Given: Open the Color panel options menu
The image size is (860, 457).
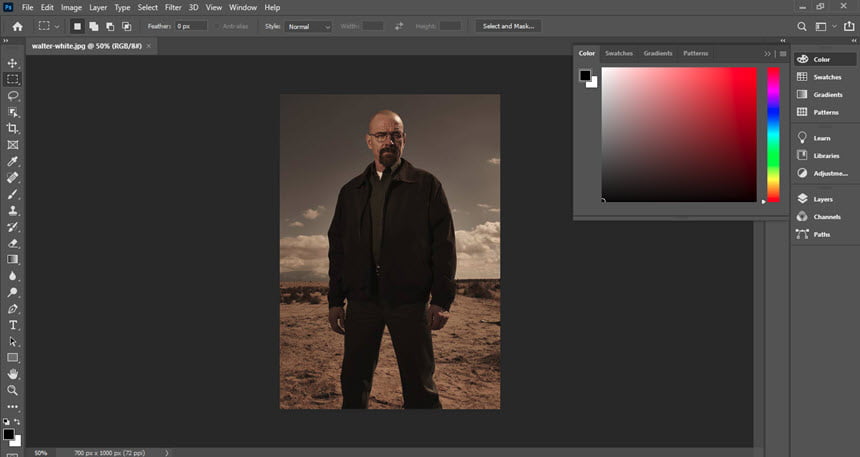Looking at the screenshot, I should tap(783, 54).
